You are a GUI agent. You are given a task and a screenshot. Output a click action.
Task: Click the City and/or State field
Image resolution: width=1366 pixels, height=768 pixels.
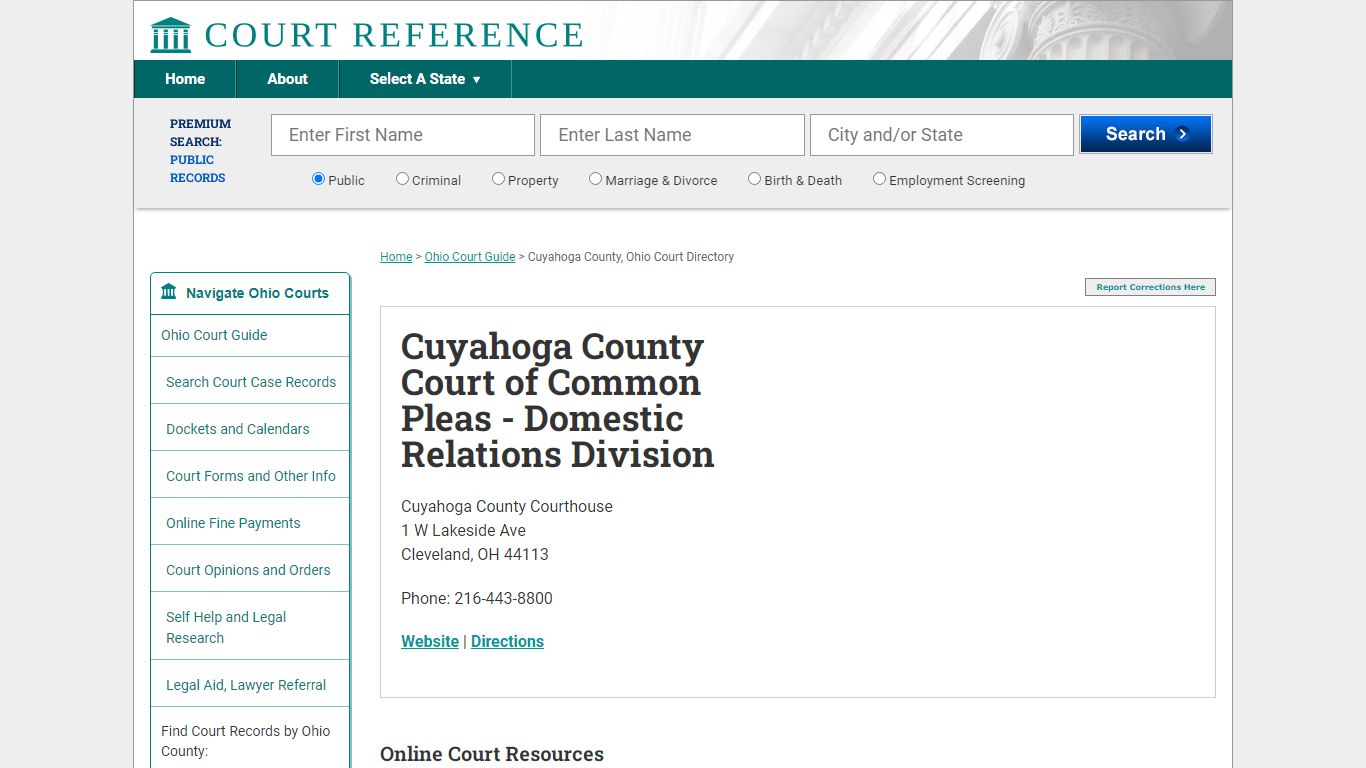point(942,135)
